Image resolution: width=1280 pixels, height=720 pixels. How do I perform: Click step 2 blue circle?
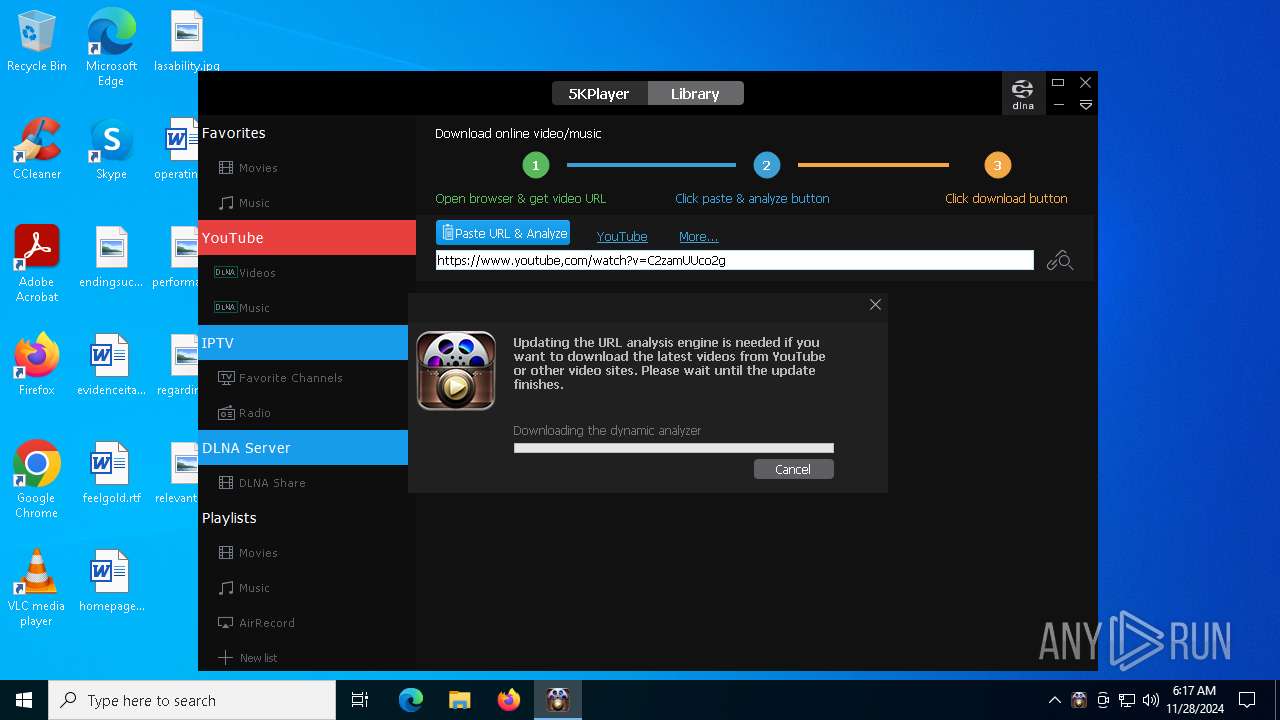tap(766, 165)
